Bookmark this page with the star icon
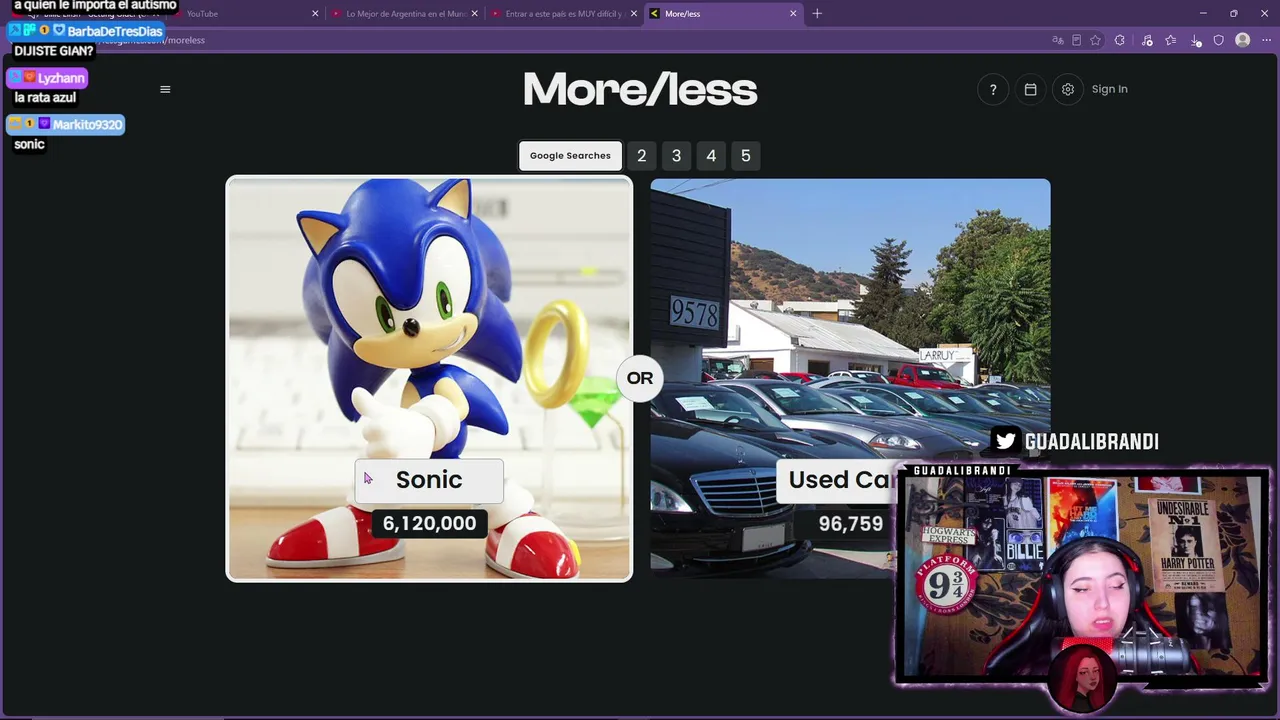 1096,40
